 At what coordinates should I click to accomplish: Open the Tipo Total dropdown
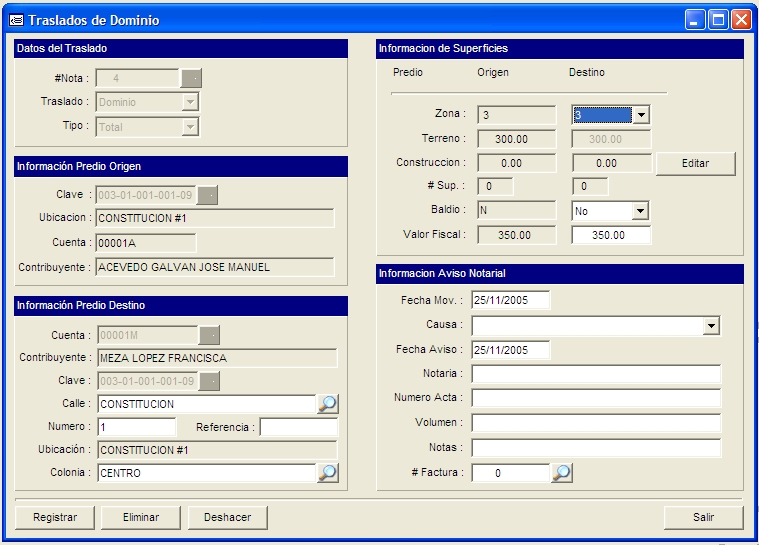(x=190, y=127)
